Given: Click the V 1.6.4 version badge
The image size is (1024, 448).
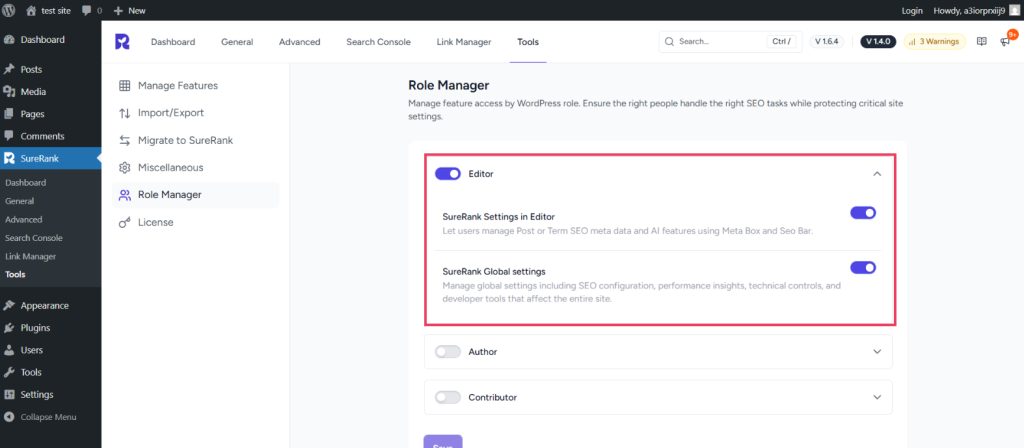Looking at the screenshot, I should point(827,41).
